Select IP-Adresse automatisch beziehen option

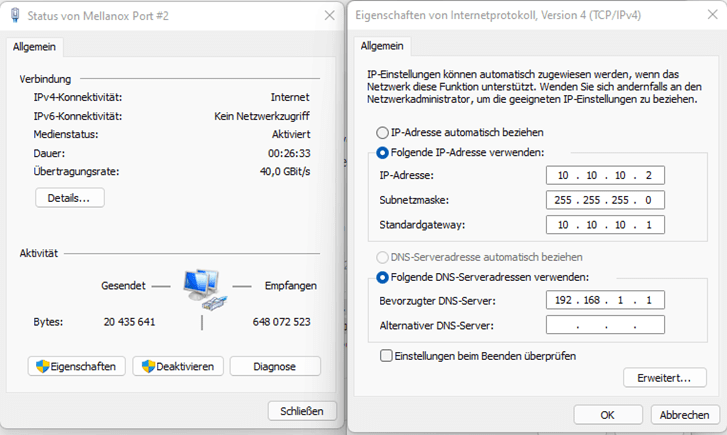pos(382,133)
